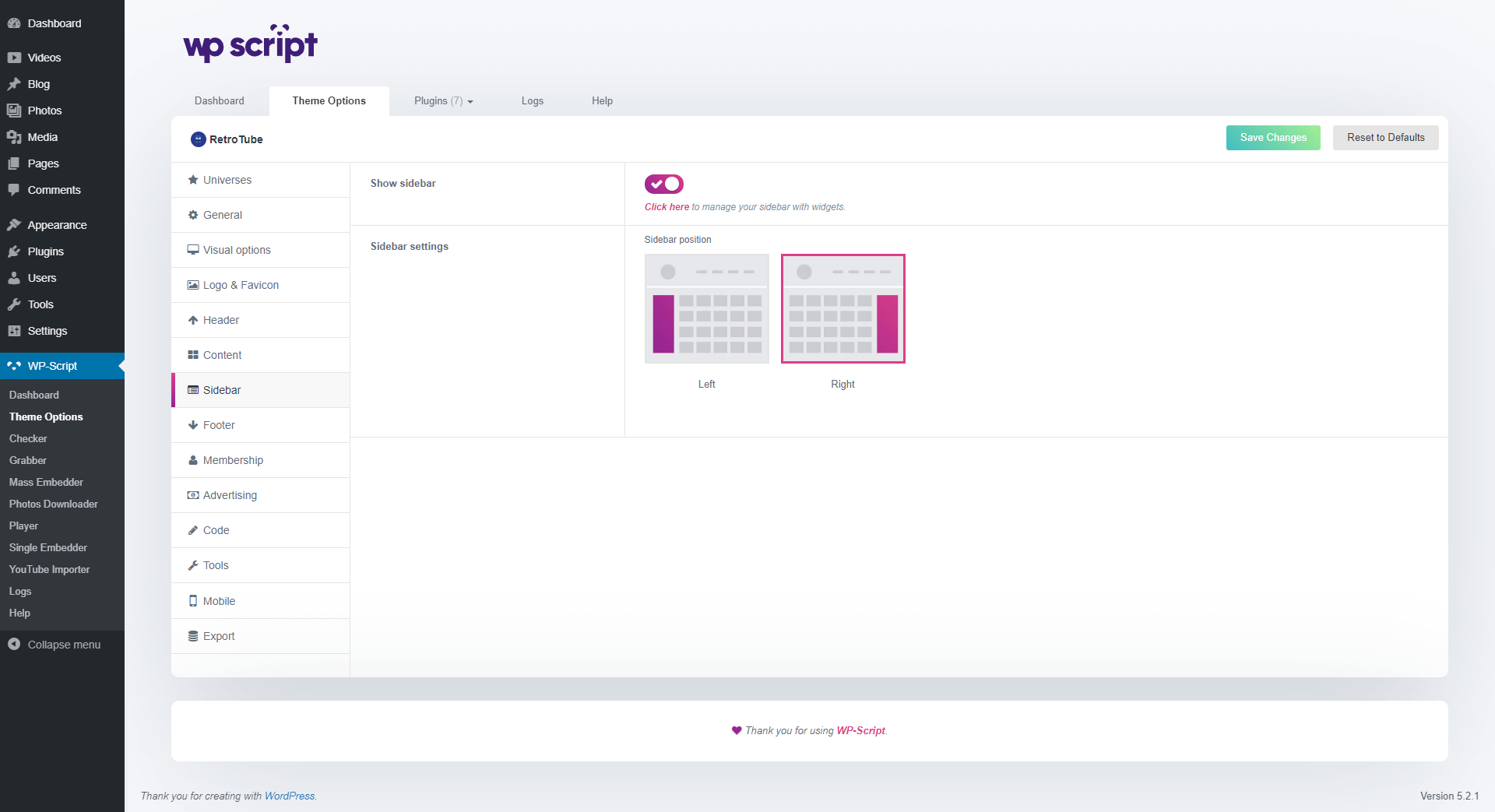Screen dimensions: 1495x812
Task: Click the Footer down-arrow icon
Action: [193, 425]
